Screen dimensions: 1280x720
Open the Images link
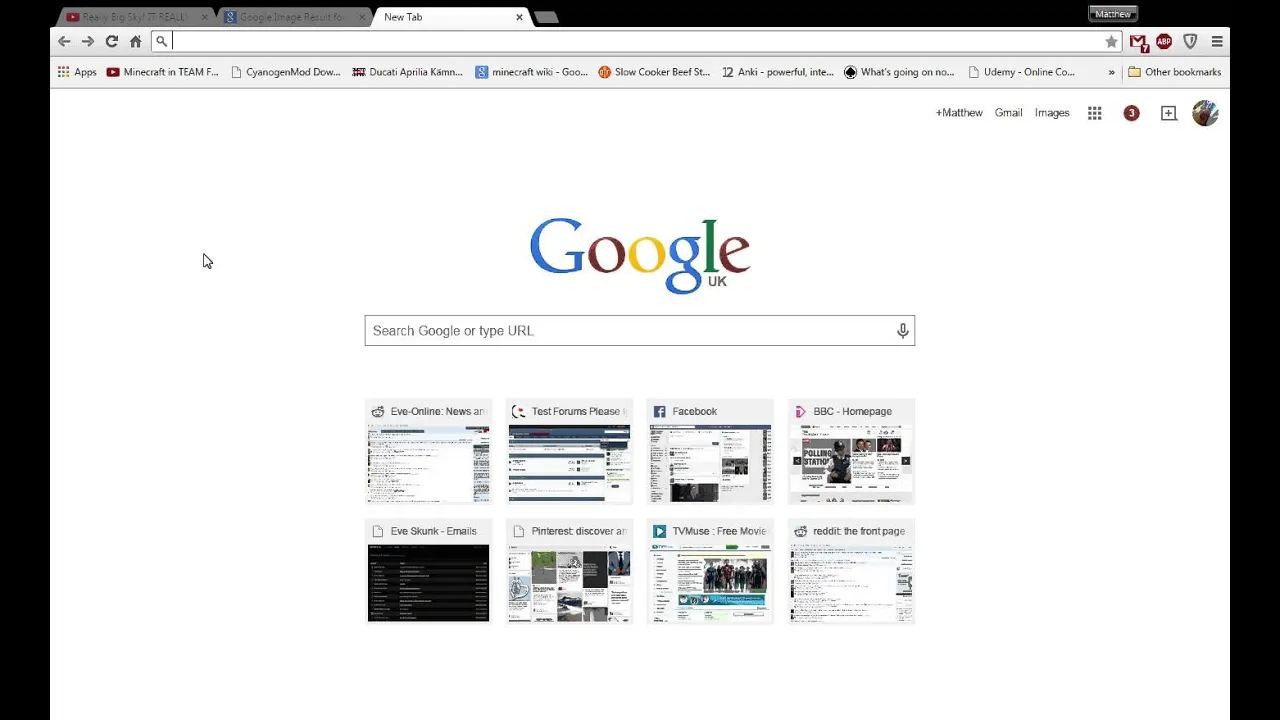(1052, 113)
